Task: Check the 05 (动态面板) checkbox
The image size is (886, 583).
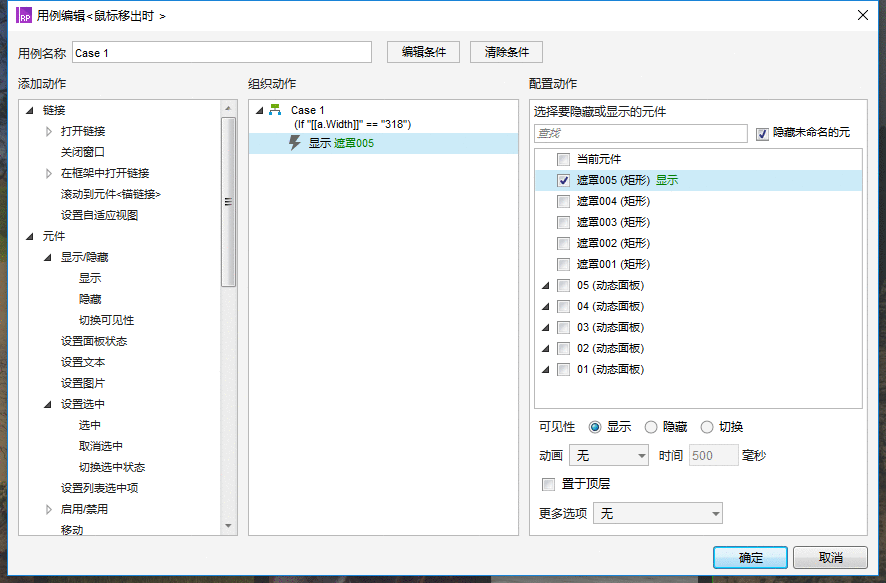Action: click(563, 285)
